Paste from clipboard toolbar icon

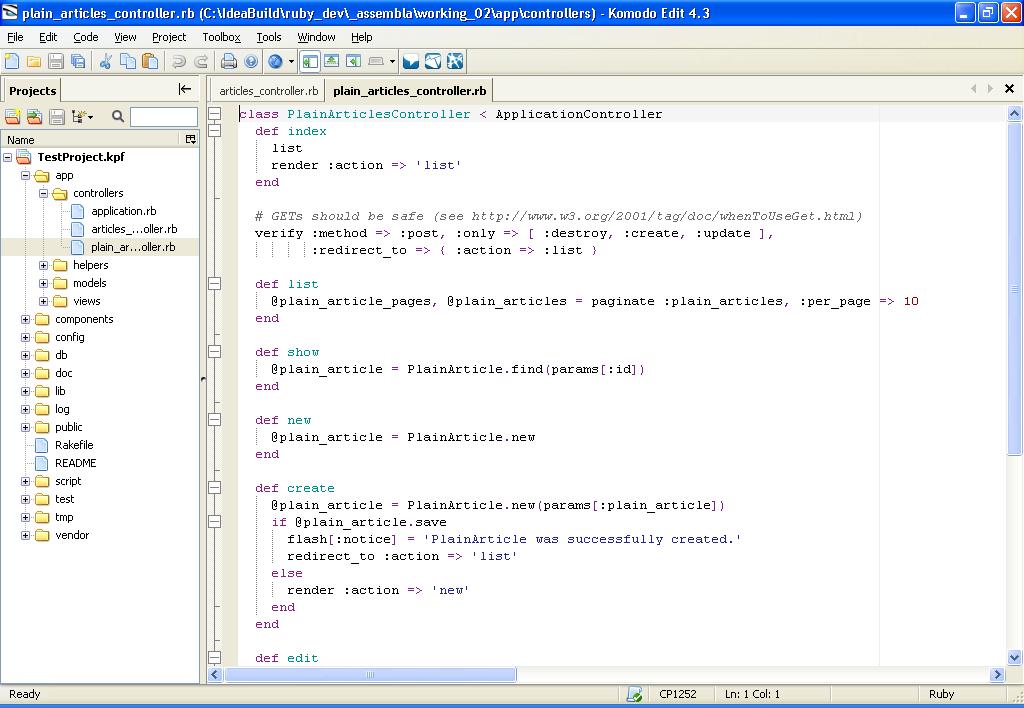150,61
